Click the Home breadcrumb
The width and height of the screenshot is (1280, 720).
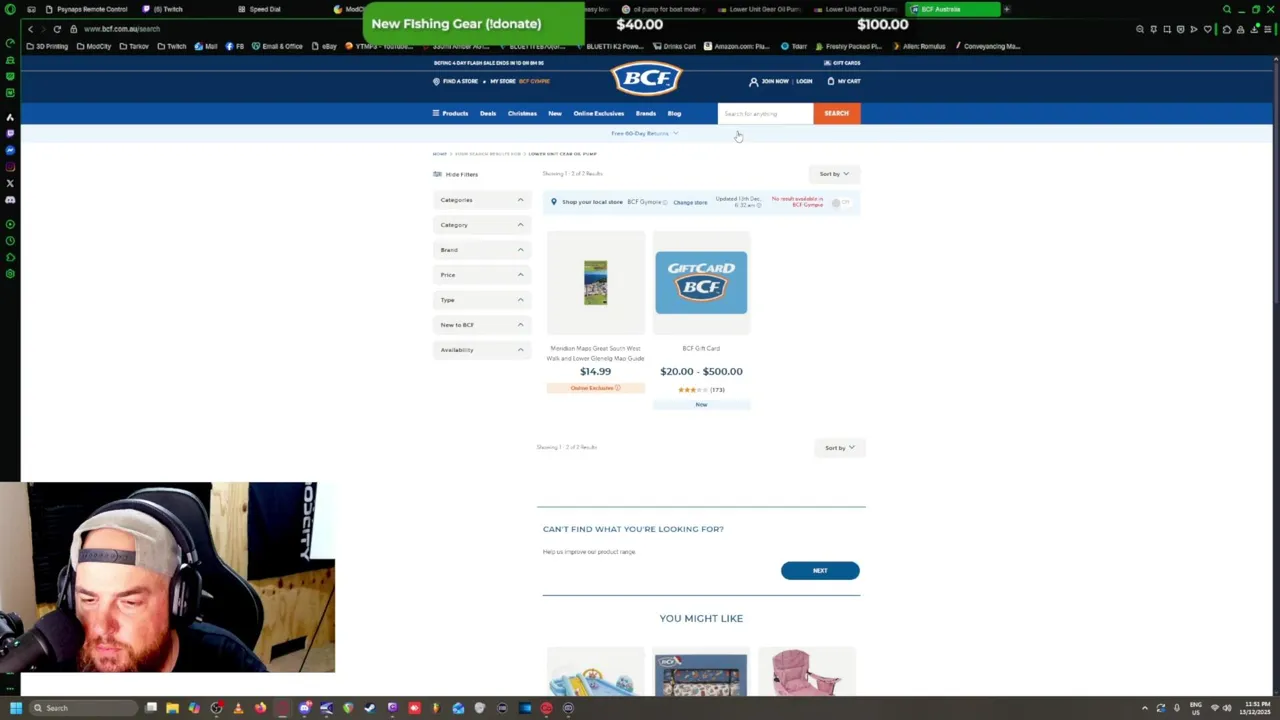439,154
